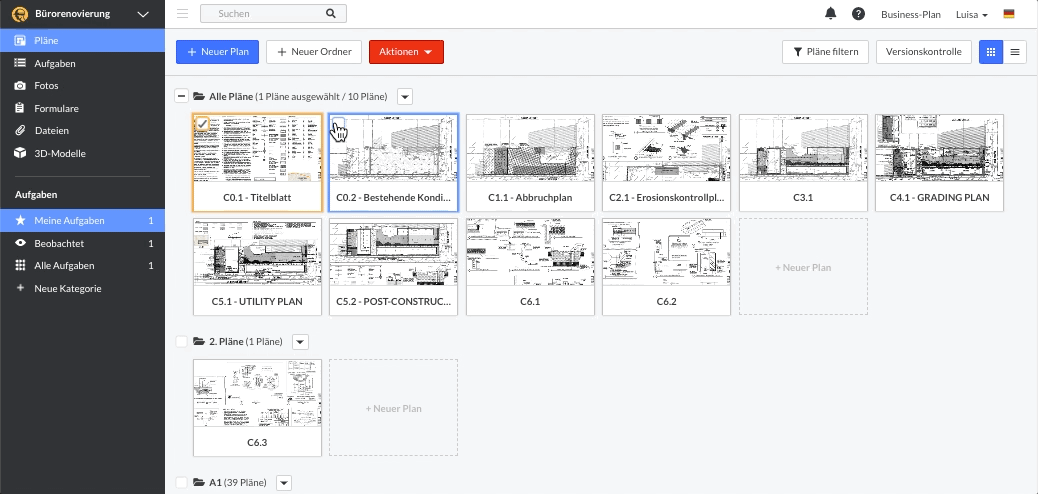
Task: Open the C3.1 plan thumbnail
Action: coord(803,148)
